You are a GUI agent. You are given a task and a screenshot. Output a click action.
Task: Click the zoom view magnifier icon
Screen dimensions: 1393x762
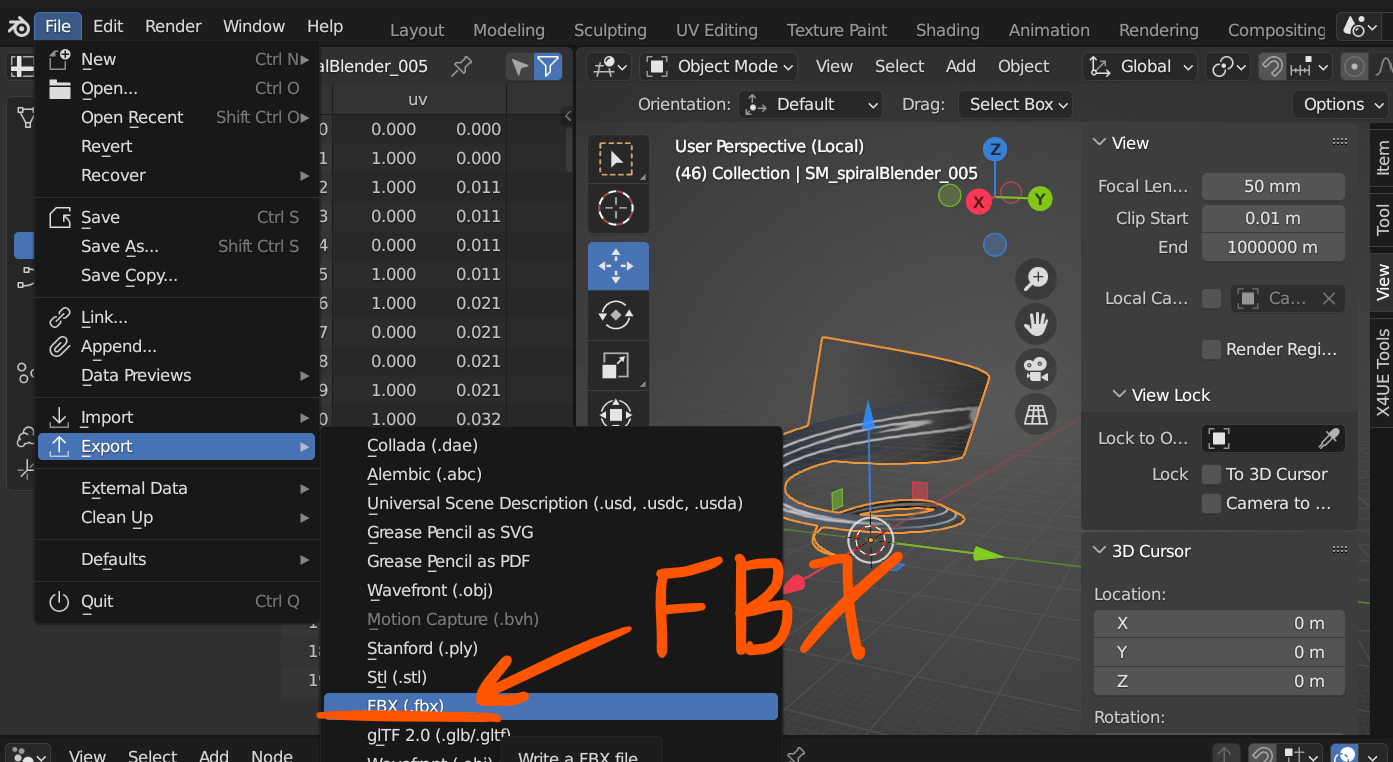1037,279
